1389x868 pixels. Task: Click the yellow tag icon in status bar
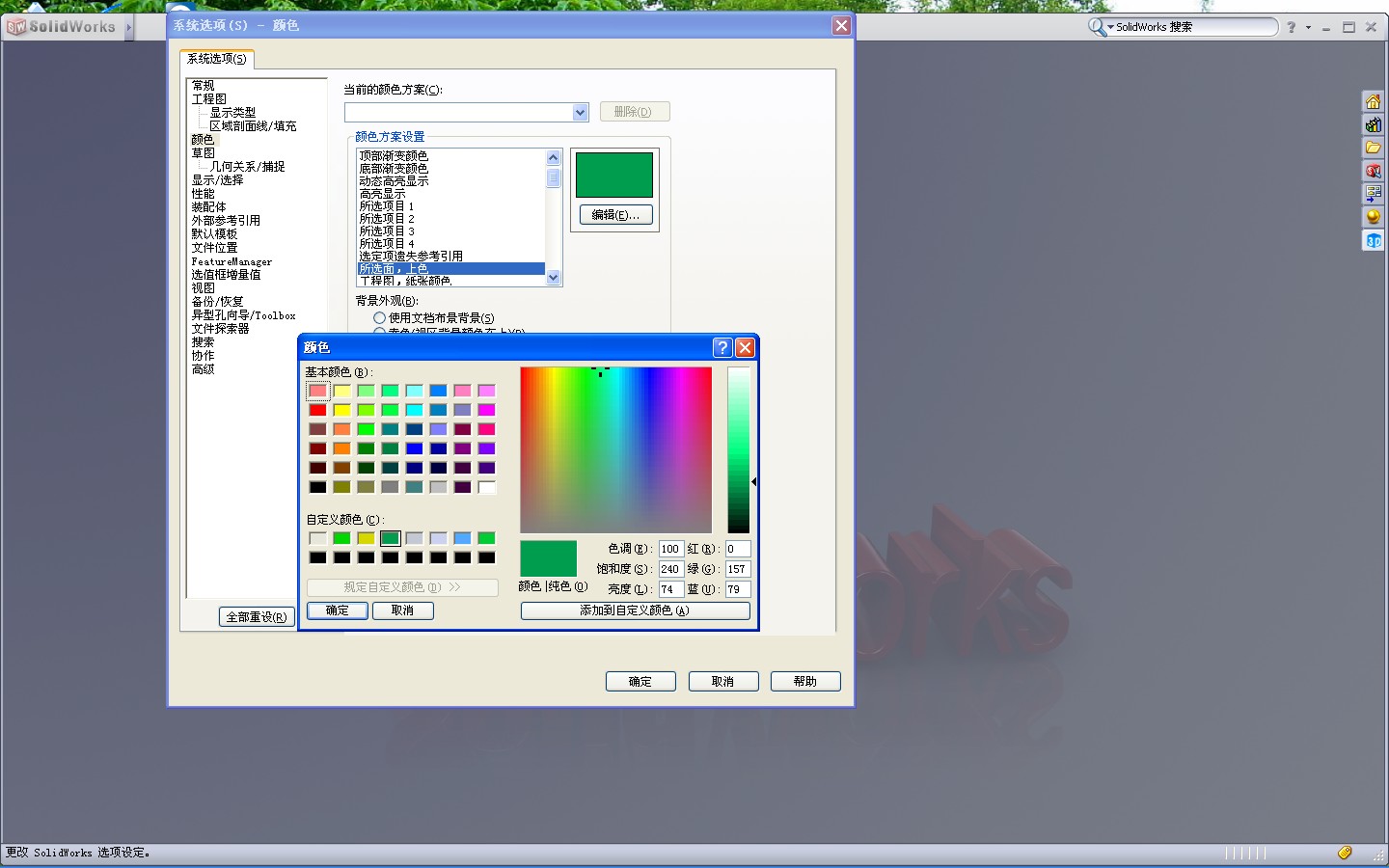[1345, 853]
